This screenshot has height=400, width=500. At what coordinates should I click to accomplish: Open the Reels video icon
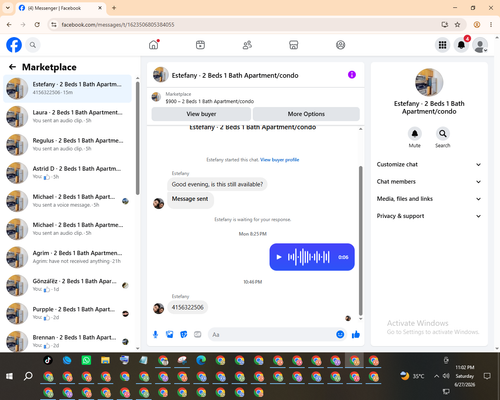click(200, 45)
